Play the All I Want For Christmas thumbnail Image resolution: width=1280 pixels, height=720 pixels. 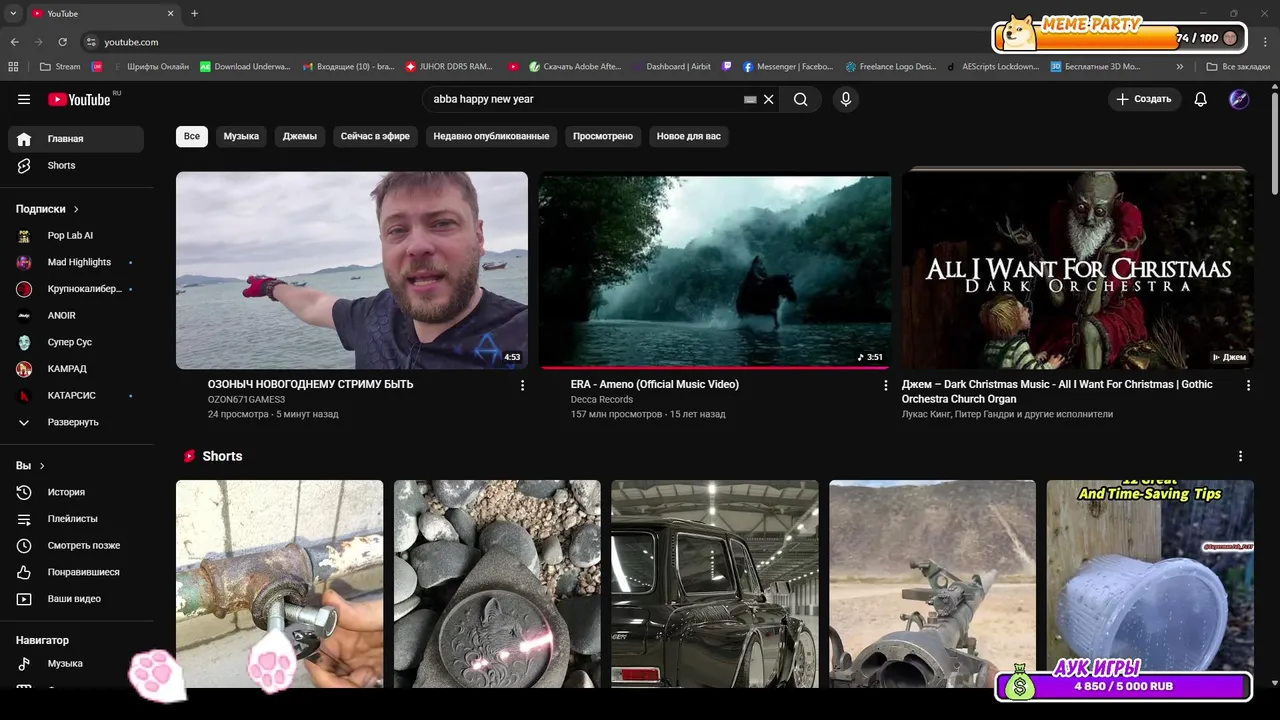click(1078, 270)
